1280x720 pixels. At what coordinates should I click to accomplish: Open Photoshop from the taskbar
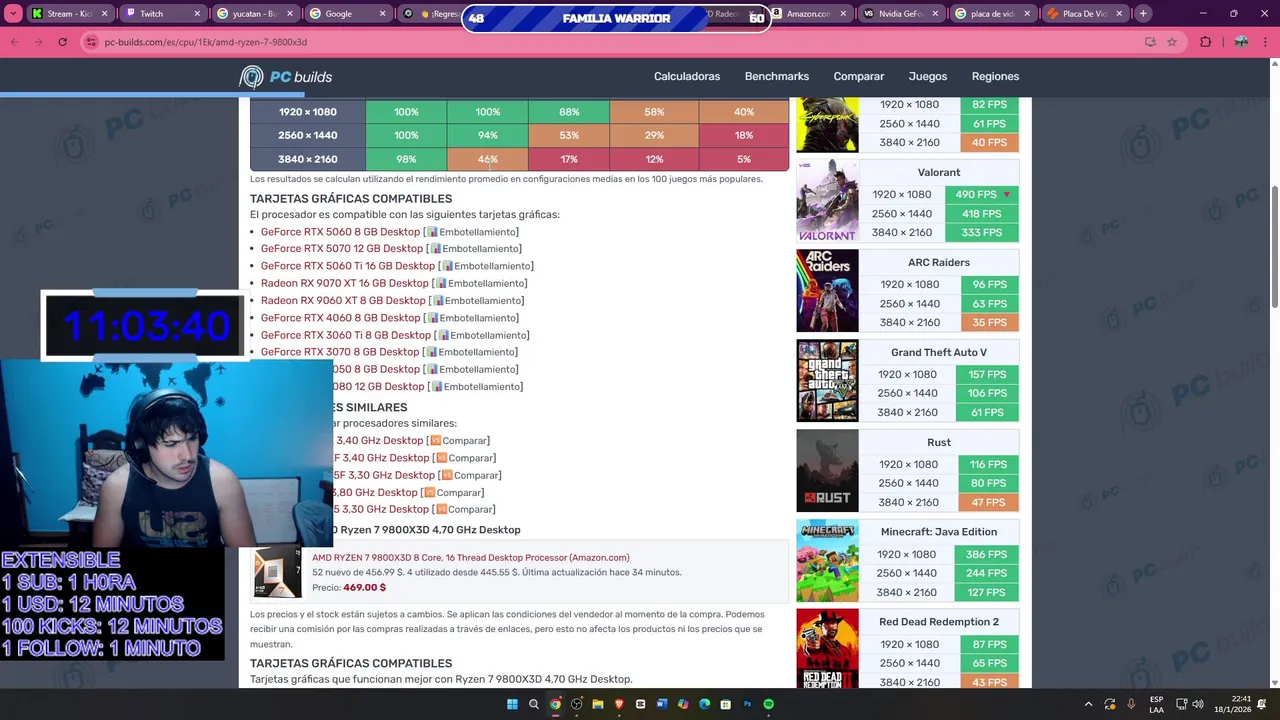[x=747, y=704]
